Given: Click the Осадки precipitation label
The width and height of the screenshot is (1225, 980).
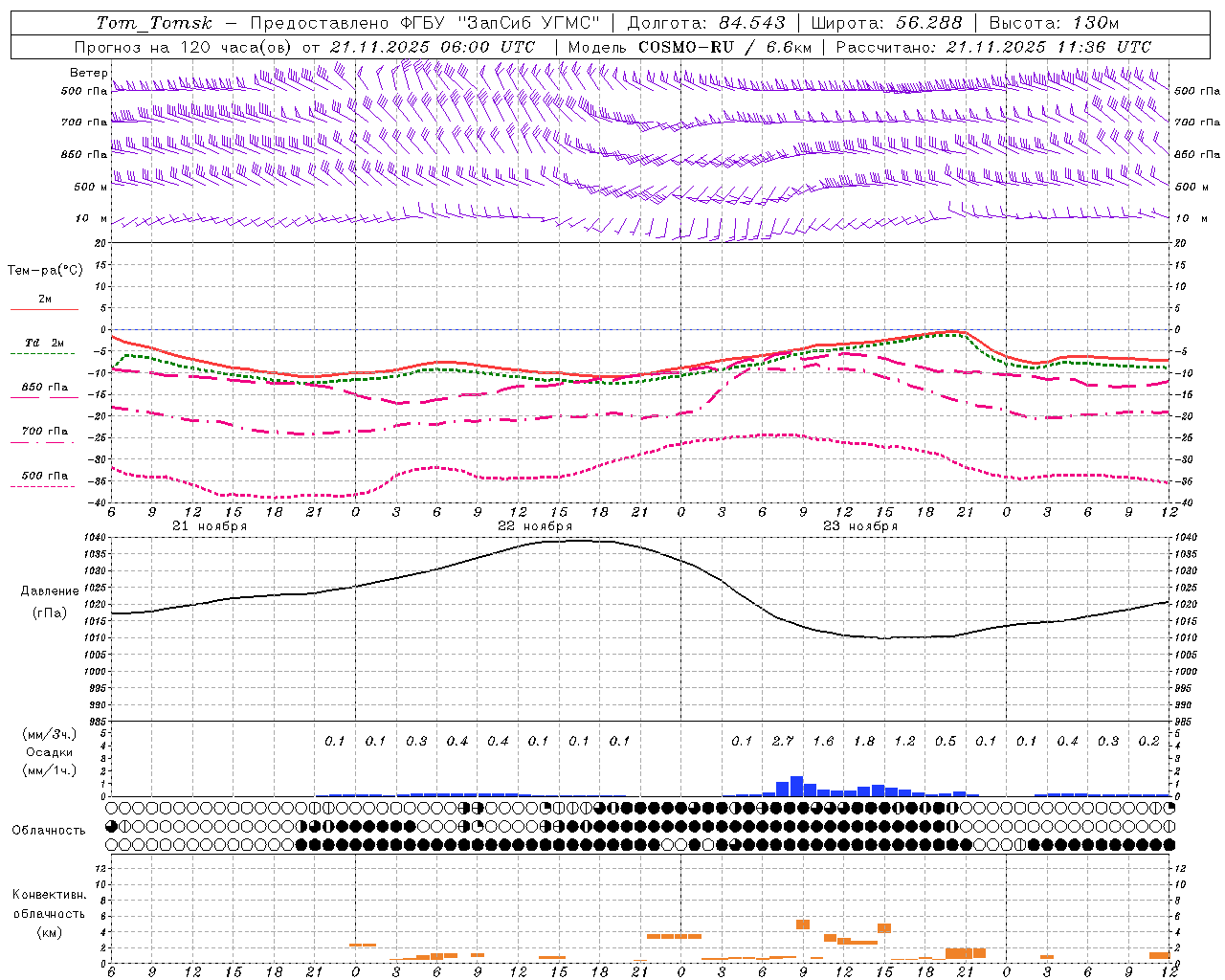Looking at the screenshot, I should click(50, 752).
